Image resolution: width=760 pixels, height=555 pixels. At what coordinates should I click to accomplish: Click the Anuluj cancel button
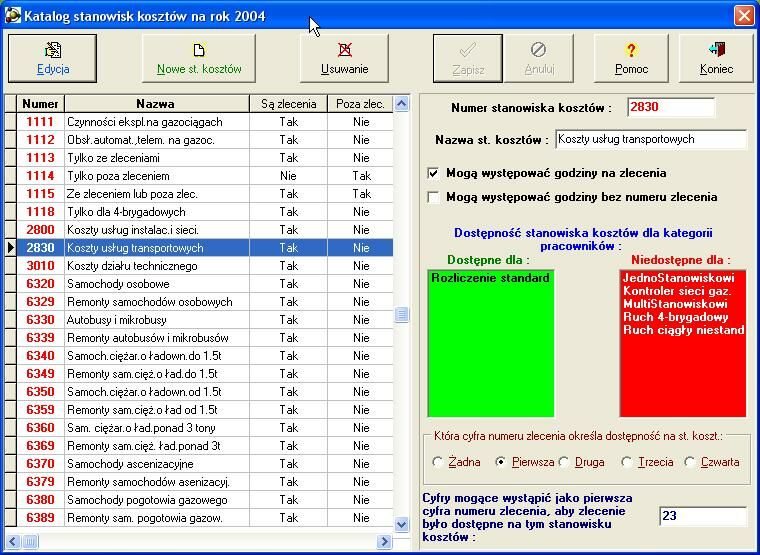pos(538,58)
